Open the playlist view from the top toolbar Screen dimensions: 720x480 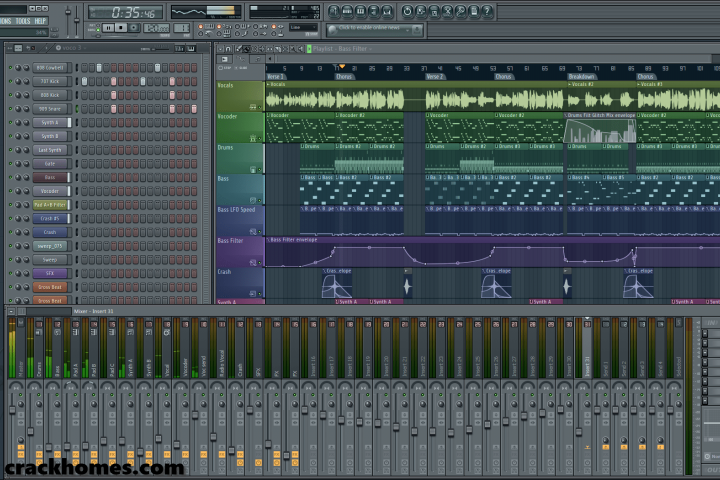coord(334,11)
